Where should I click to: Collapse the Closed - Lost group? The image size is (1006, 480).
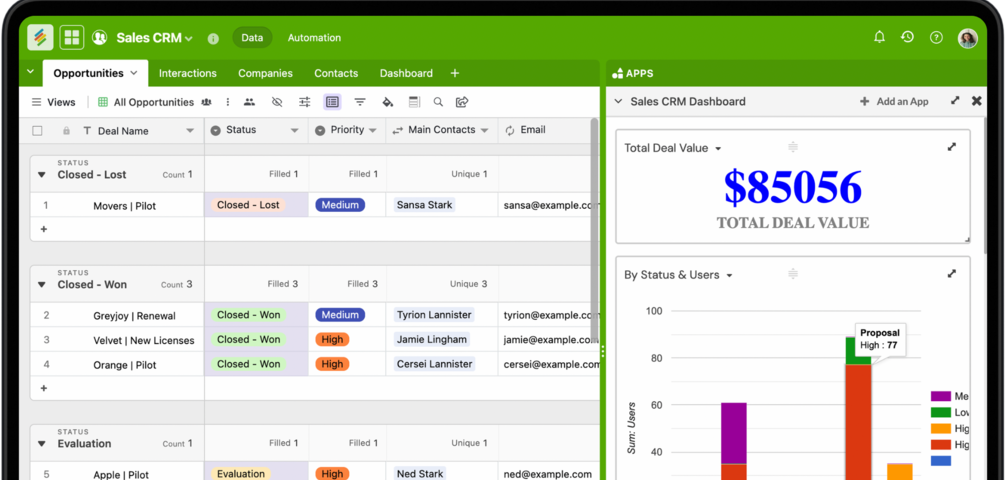coord(42,175)
